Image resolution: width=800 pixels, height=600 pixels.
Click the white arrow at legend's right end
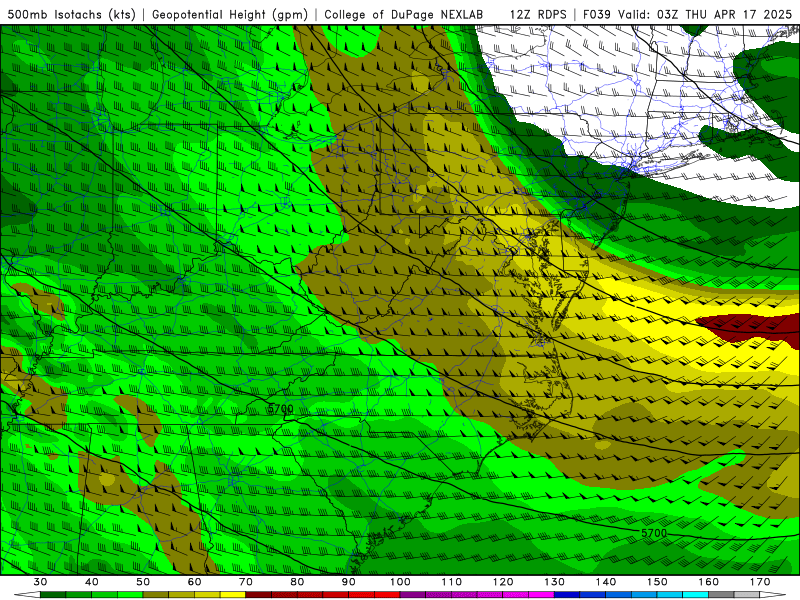(773, 595)
